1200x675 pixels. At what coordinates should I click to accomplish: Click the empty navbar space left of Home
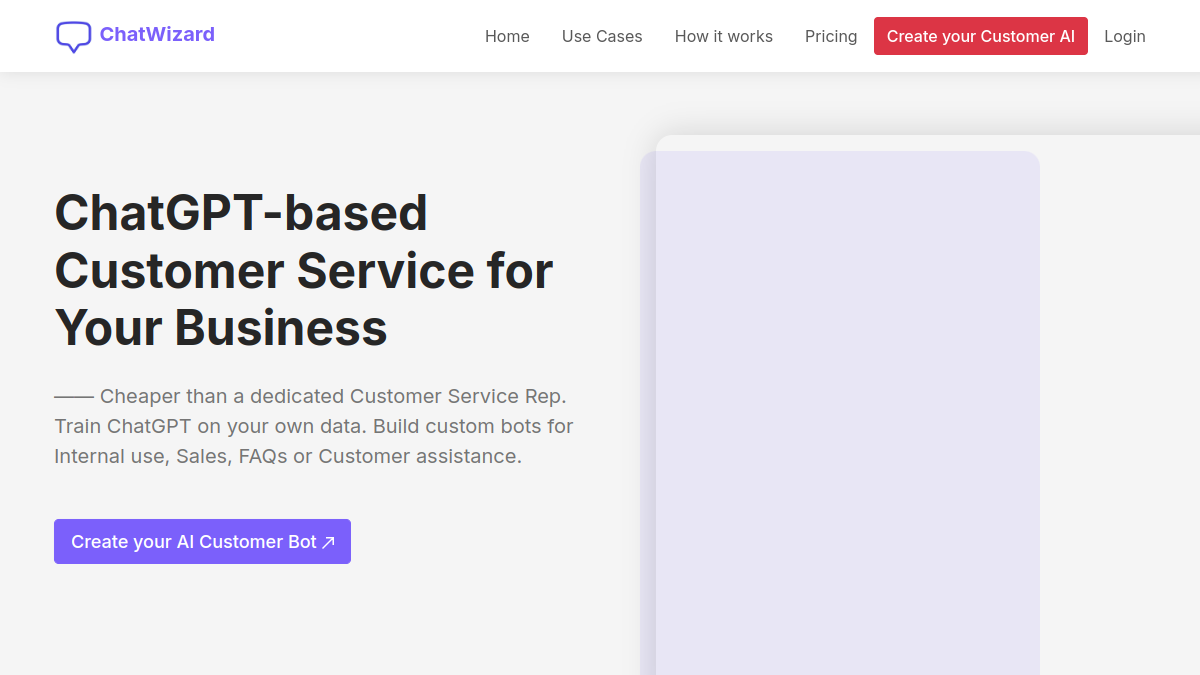click(350, 36)
